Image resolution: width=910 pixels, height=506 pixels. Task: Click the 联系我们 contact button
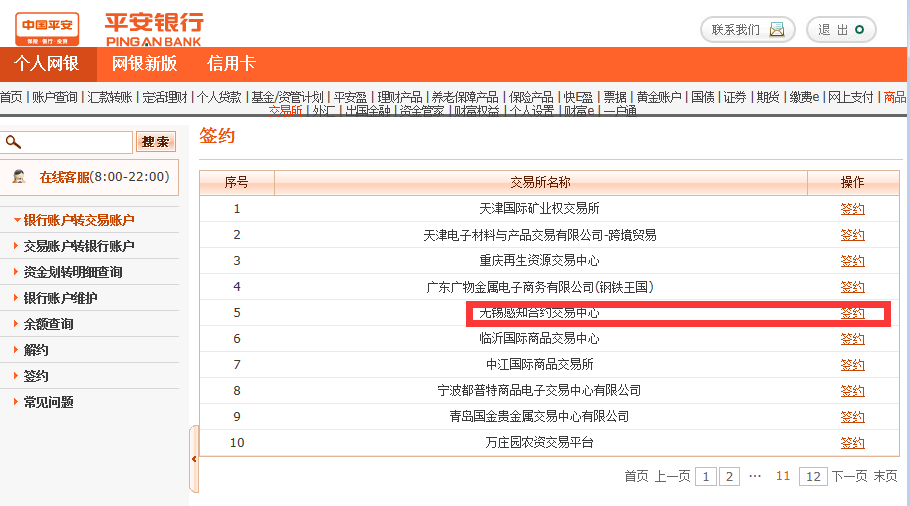(x=748, y=30)
